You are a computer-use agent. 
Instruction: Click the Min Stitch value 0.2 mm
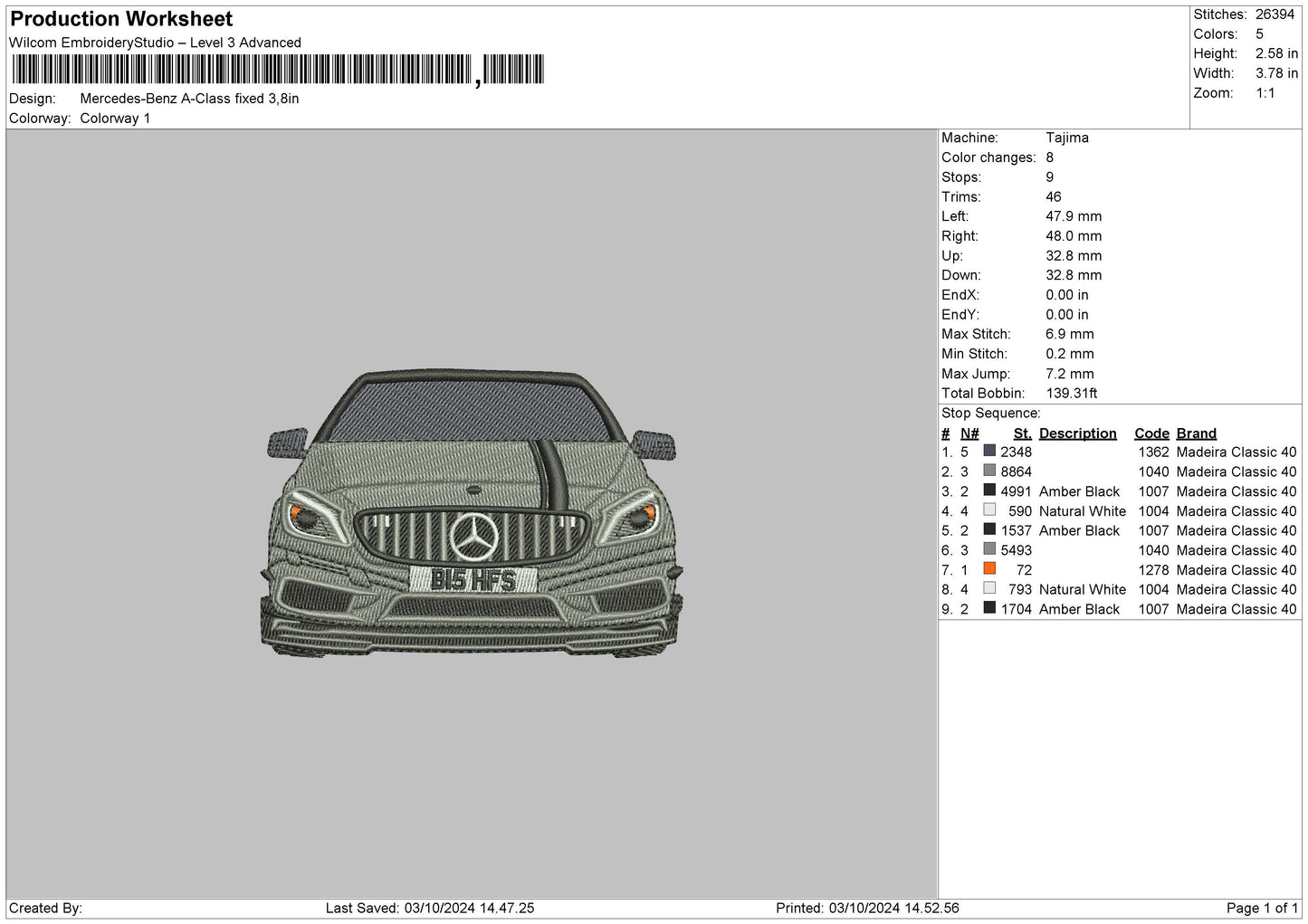click(1070, 354)
